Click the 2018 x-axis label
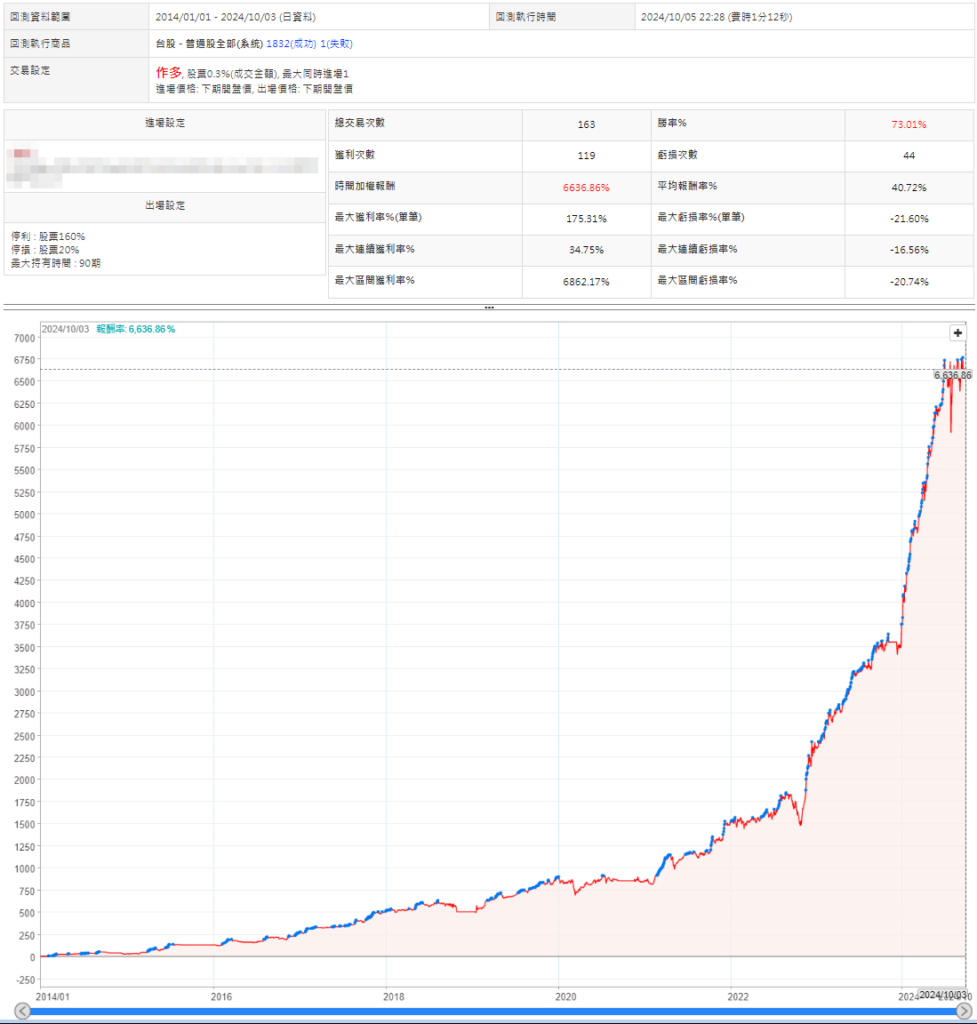The height and width of the screenshot is (1024, 977). [394, 997]
